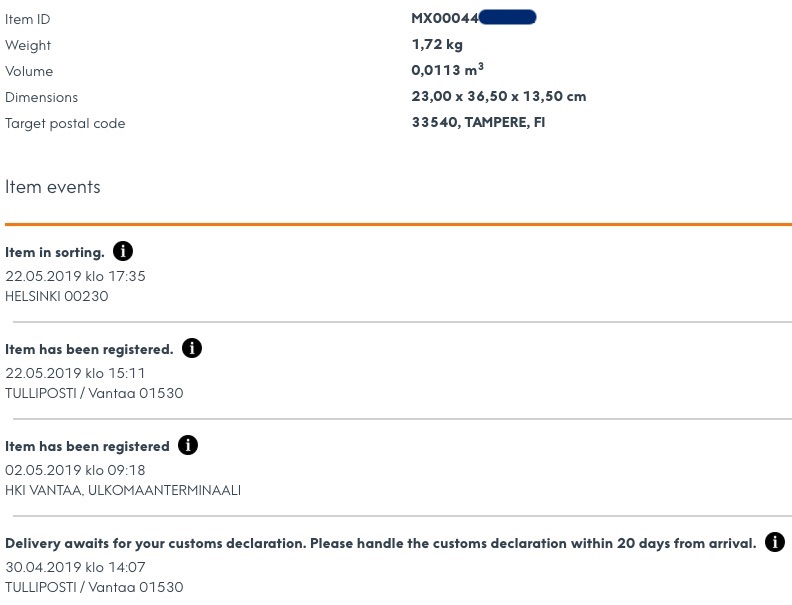Click the Target postal code label
This screenshot has height=605, width=792.
point(65,123)
